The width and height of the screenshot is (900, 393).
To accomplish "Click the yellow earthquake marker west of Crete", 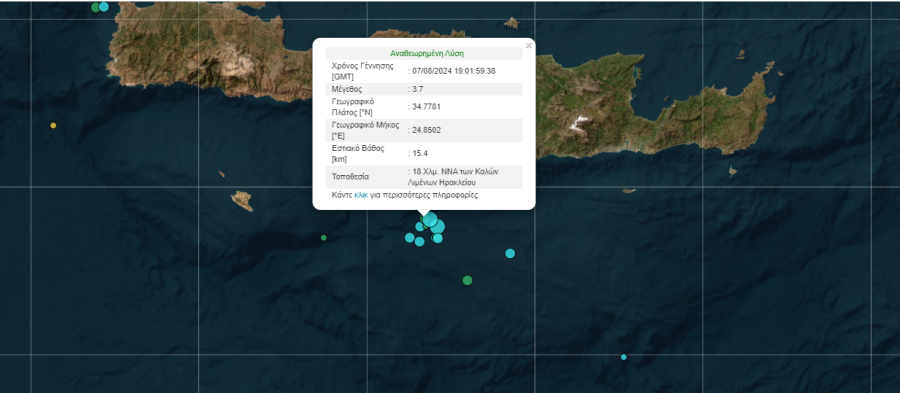I will 53,125.
